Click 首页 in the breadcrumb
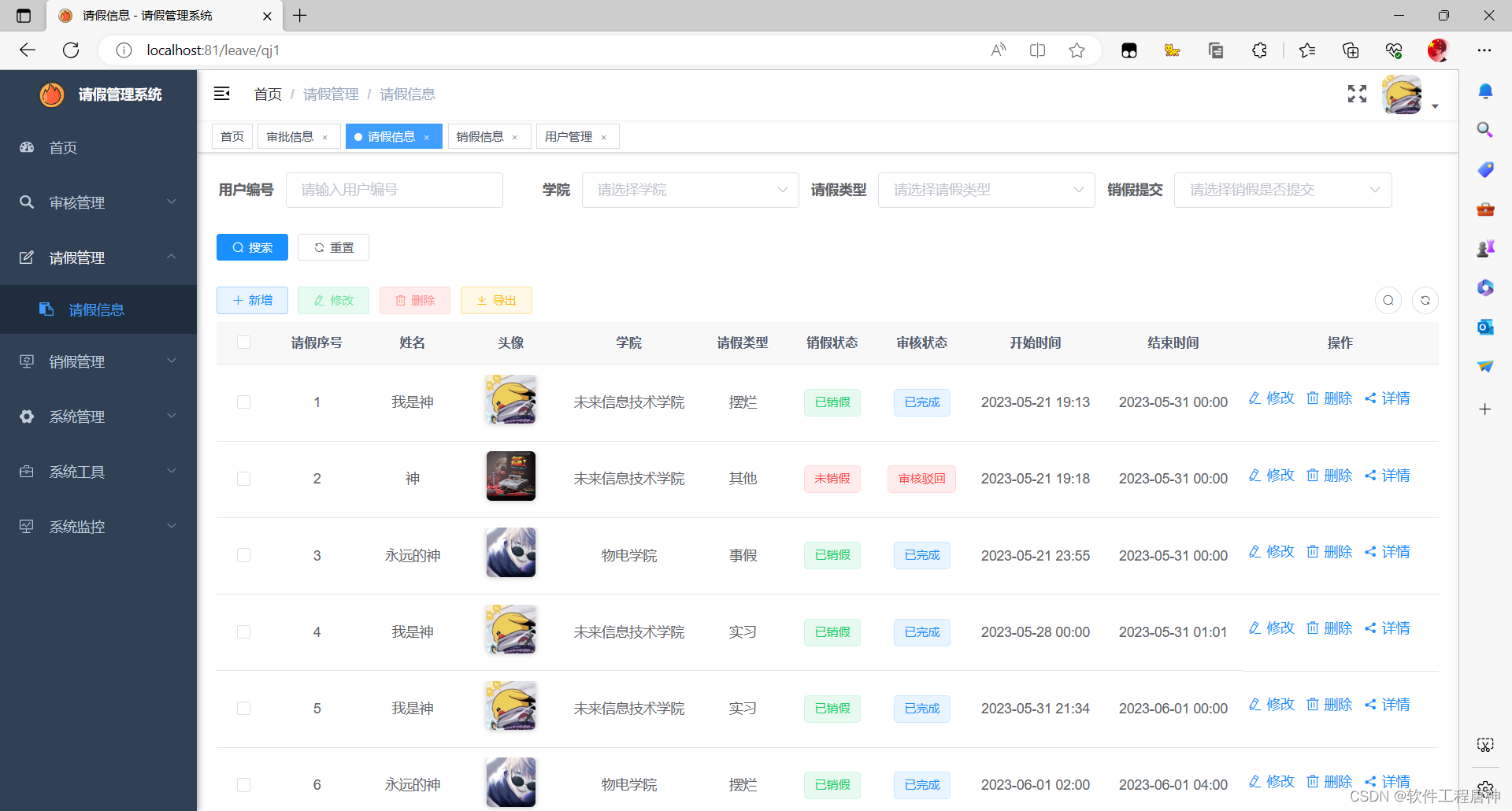Image resolution: width=1512 pixels, height=811 pixels. pyautogui.click(x=268, y=94)
